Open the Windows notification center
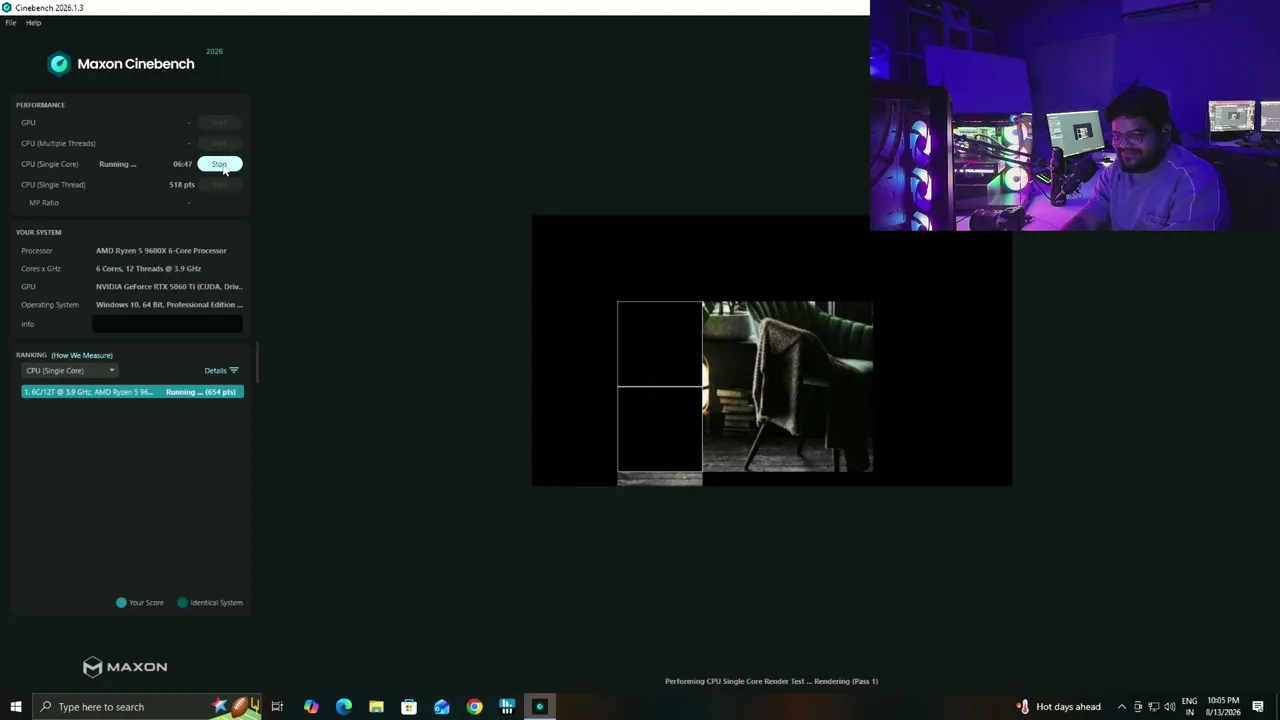Image resolution: width=1280 pixels, height=720 pixels. (1258, 707)
